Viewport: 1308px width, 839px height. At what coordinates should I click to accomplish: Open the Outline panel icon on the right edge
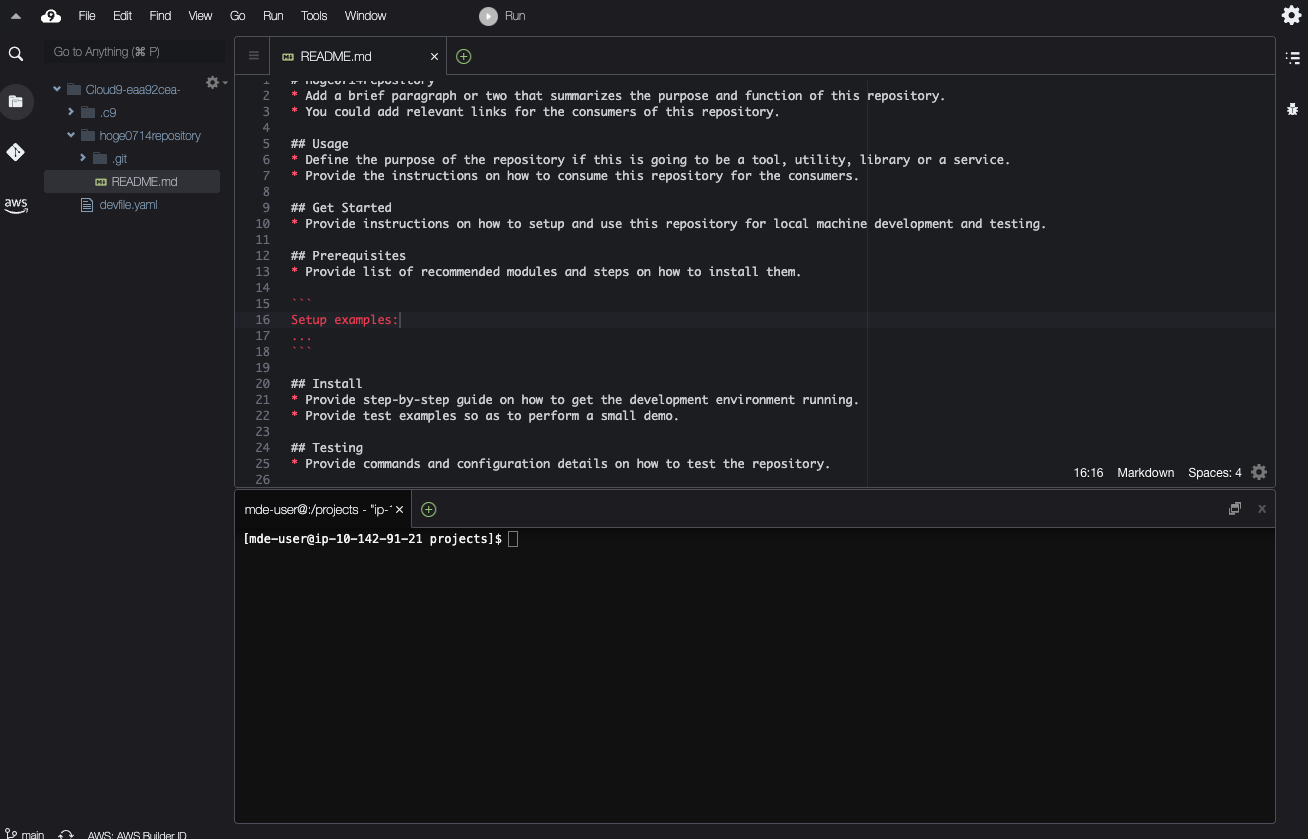coord(1293,58)
